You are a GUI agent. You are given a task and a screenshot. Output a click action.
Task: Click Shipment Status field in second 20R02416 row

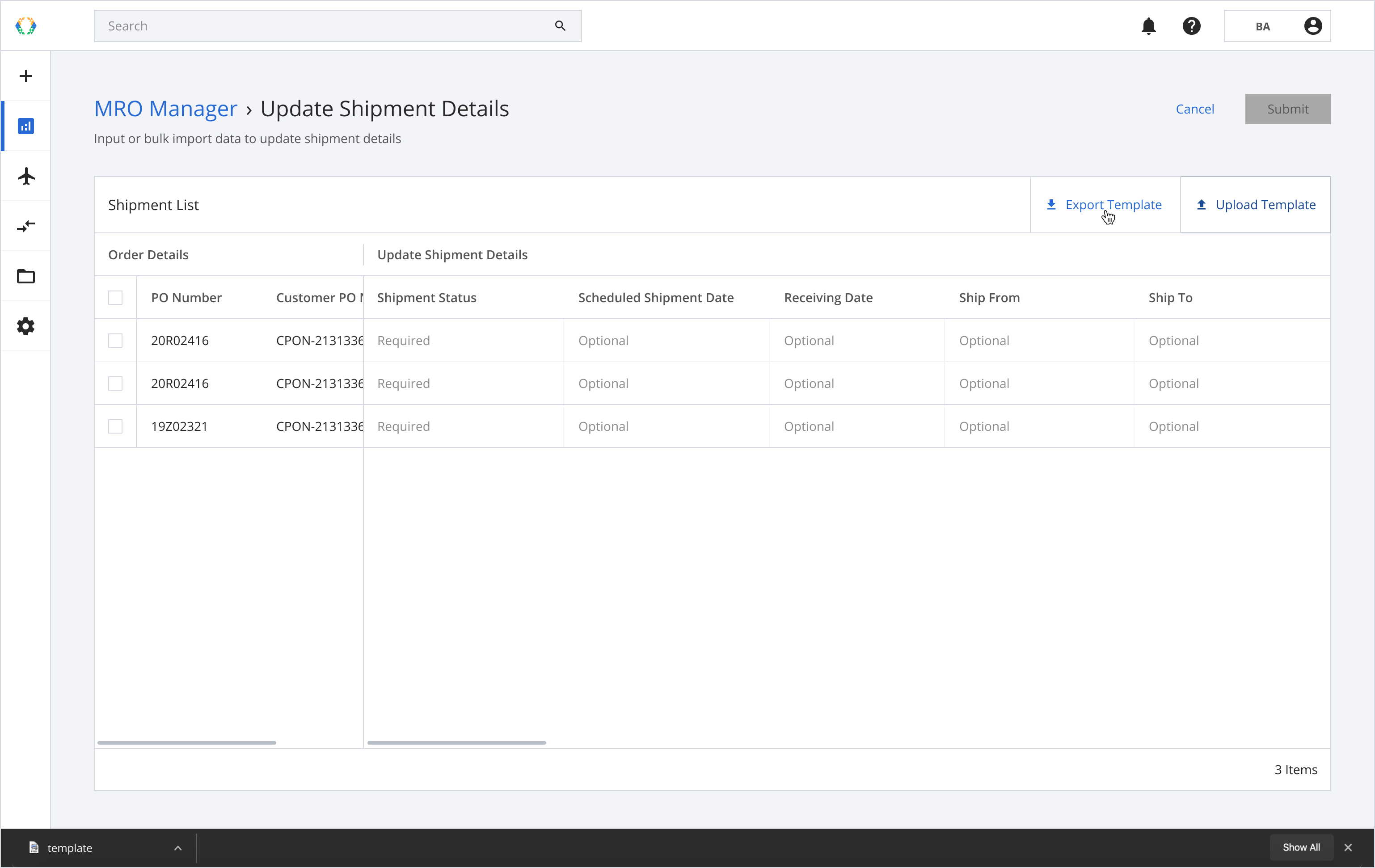[x=463, y=383]
